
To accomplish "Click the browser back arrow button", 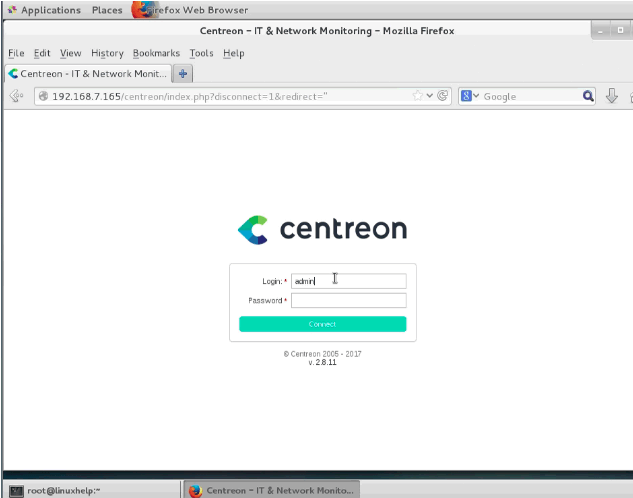I will point(16,96).
